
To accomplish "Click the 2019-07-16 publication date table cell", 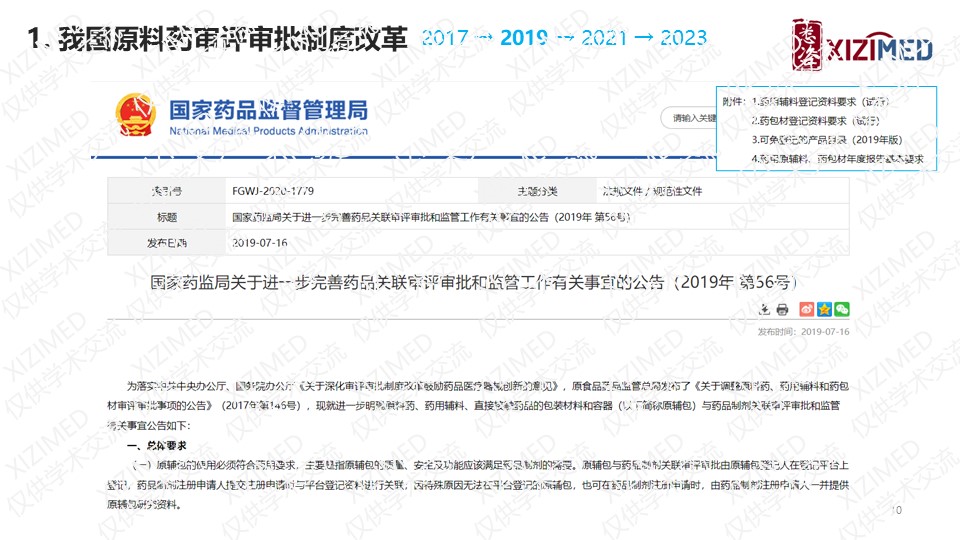I will [x=258, y=242].
